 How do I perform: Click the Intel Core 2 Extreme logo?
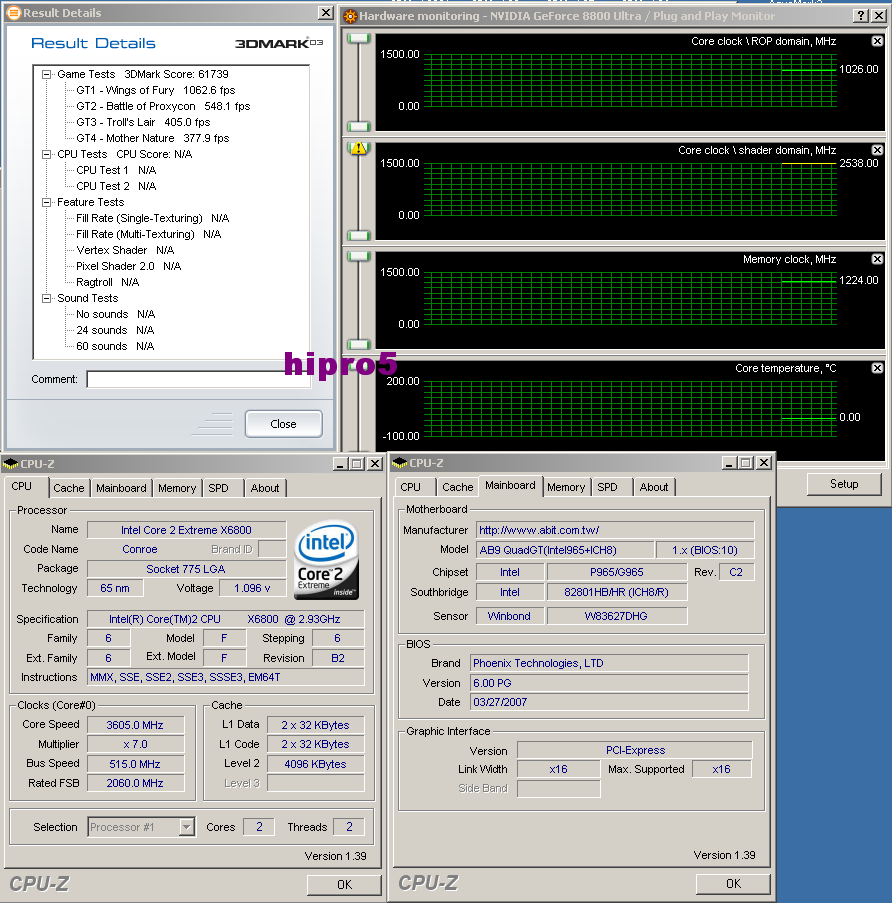tap(325, 560)
